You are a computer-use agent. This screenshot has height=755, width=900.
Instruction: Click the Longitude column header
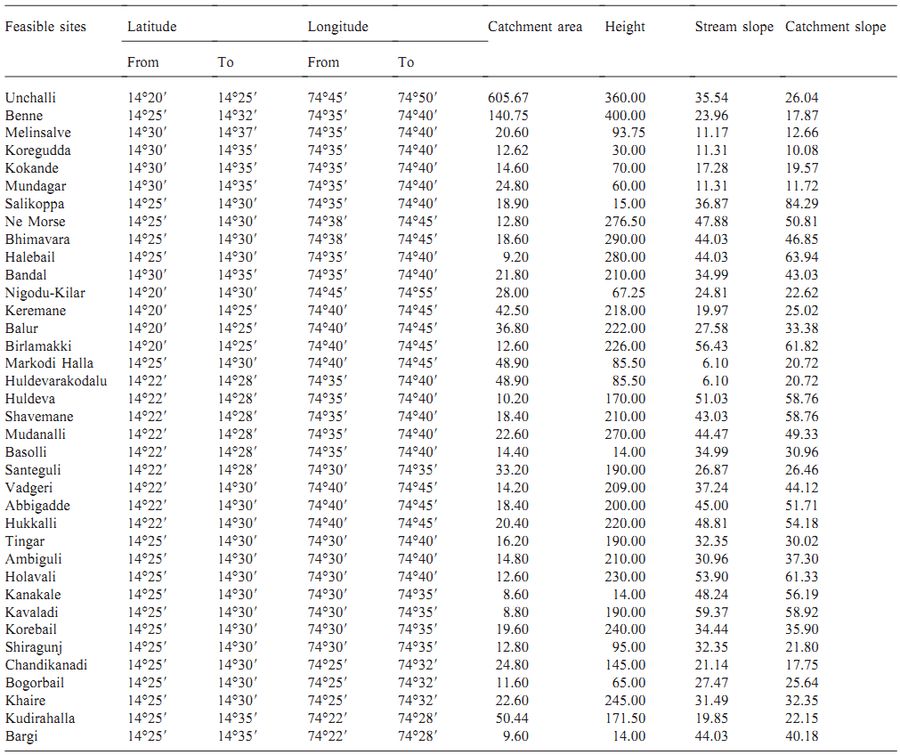[x=338, y=27]
